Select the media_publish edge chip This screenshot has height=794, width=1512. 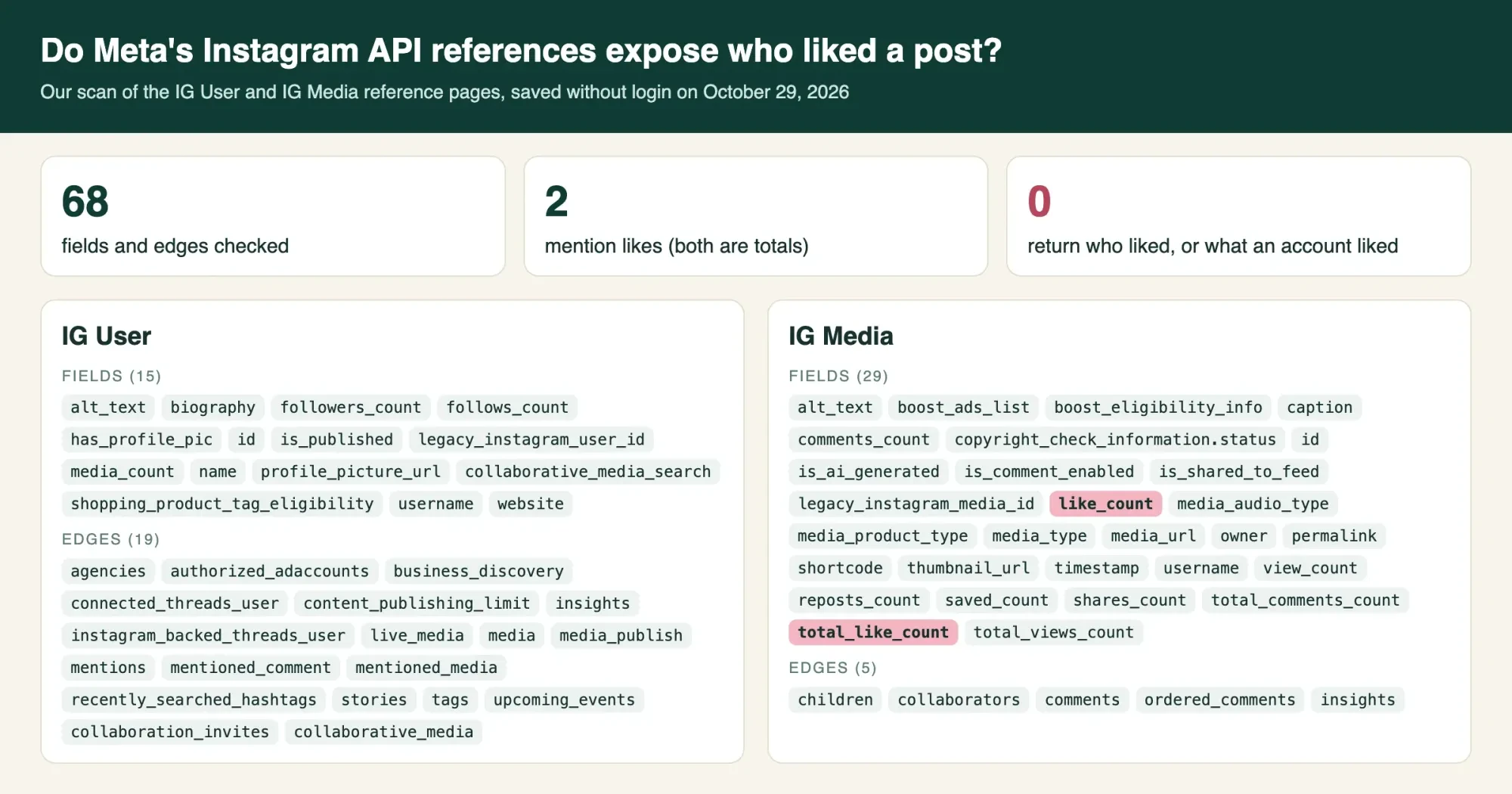tap(621, 636)
